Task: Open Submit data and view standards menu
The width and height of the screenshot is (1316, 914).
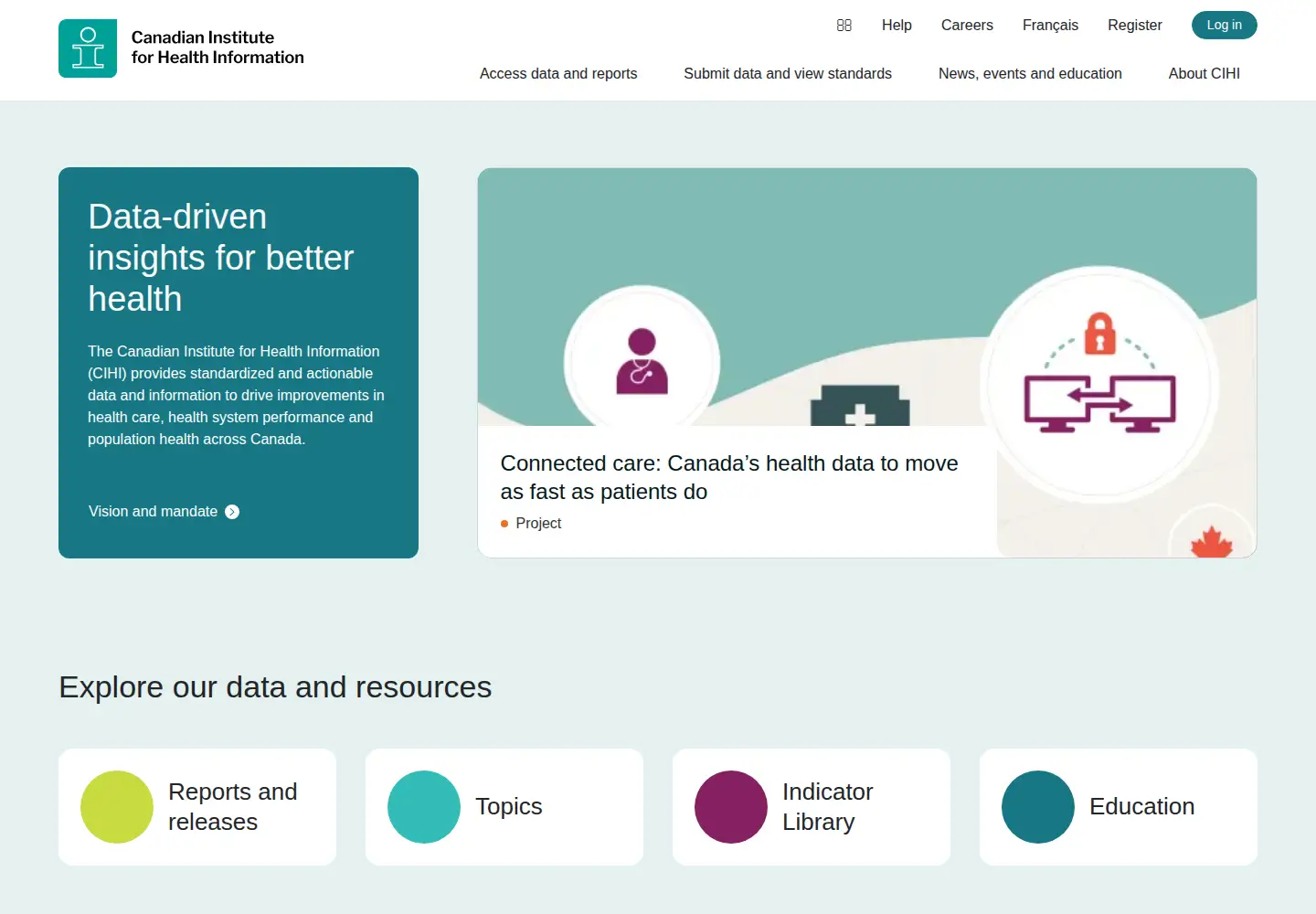Action: click(x=788, y=73)
